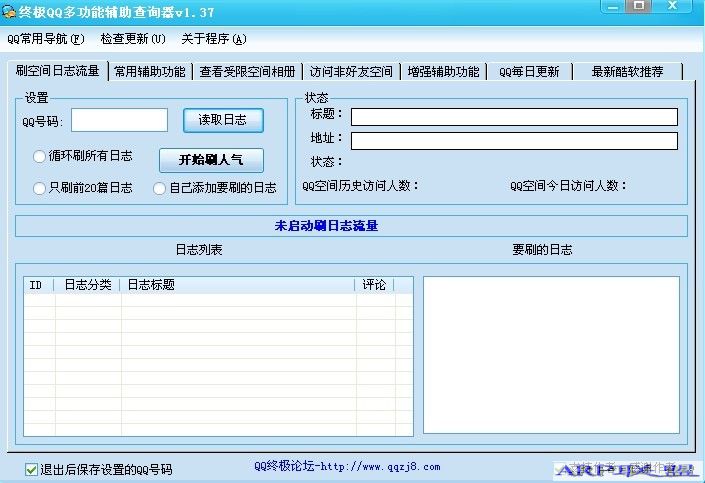
Task: Switch to the 刷空间日志流量 tab
Action: (x=57, y=71)
